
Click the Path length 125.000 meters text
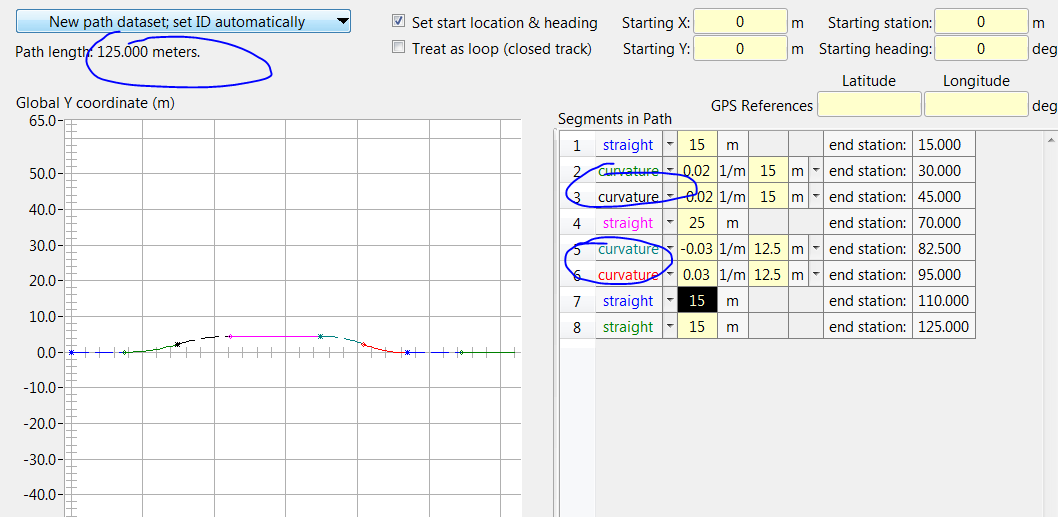pyautogui.click(x=108, y=52)
